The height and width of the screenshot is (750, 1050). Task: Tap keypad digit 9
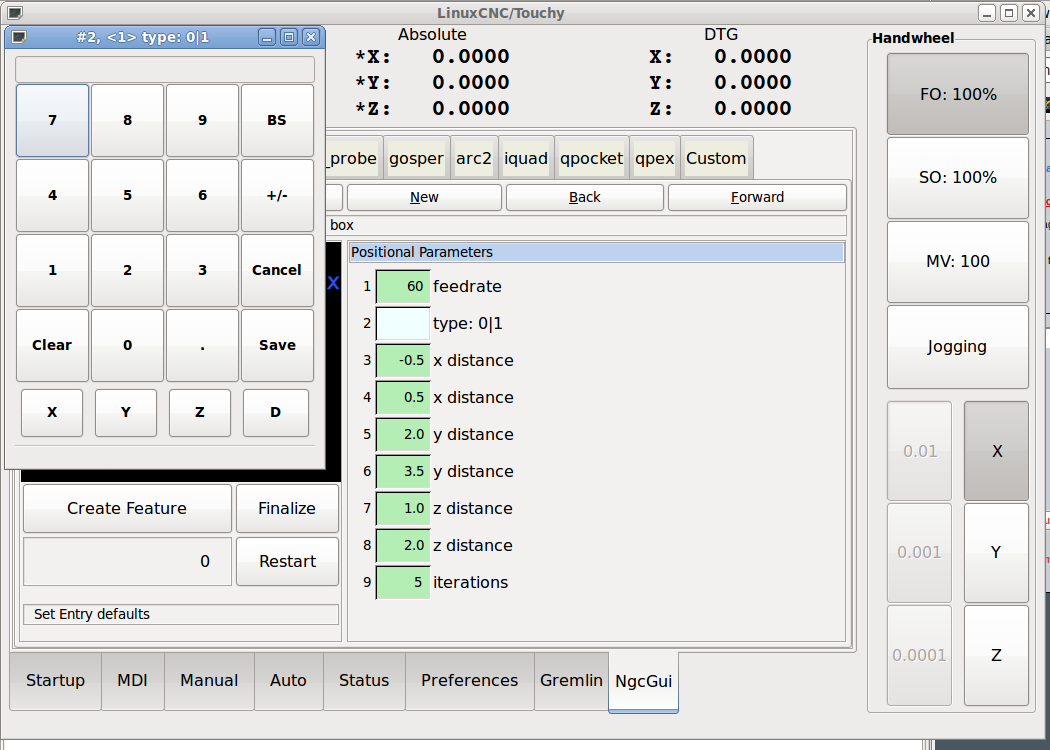coord(202,121)
